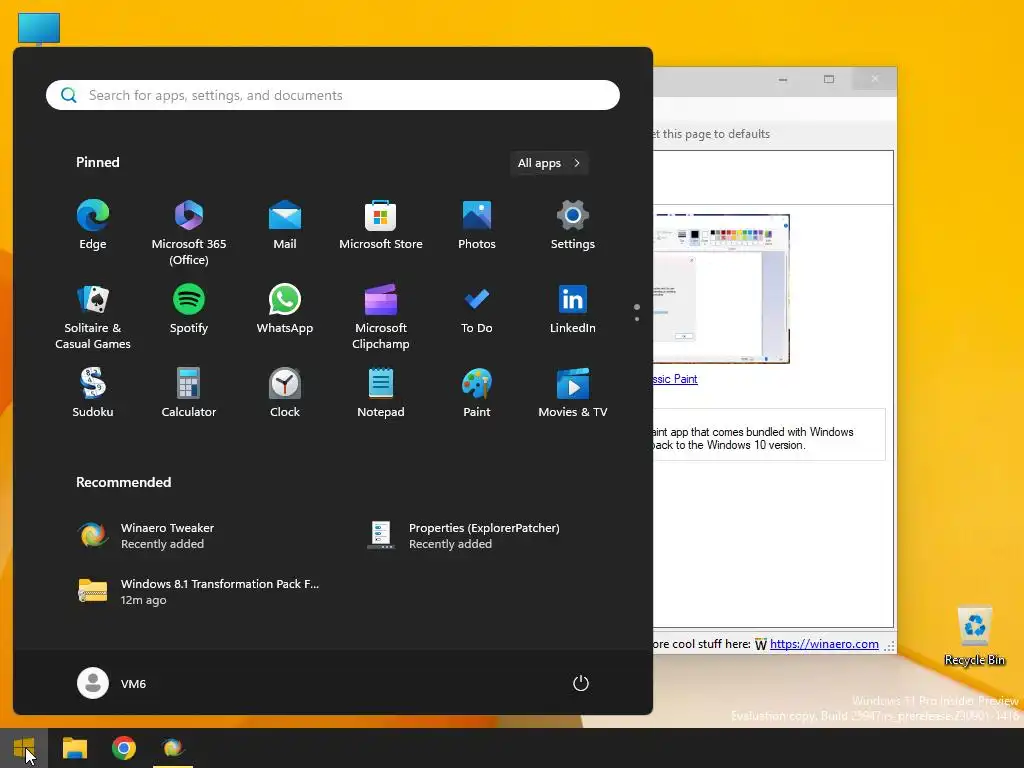The width and height of the screenshot is (1024, 768).
Task: Maximize the Winaero Tweaker window
Action: coord(829,79)
